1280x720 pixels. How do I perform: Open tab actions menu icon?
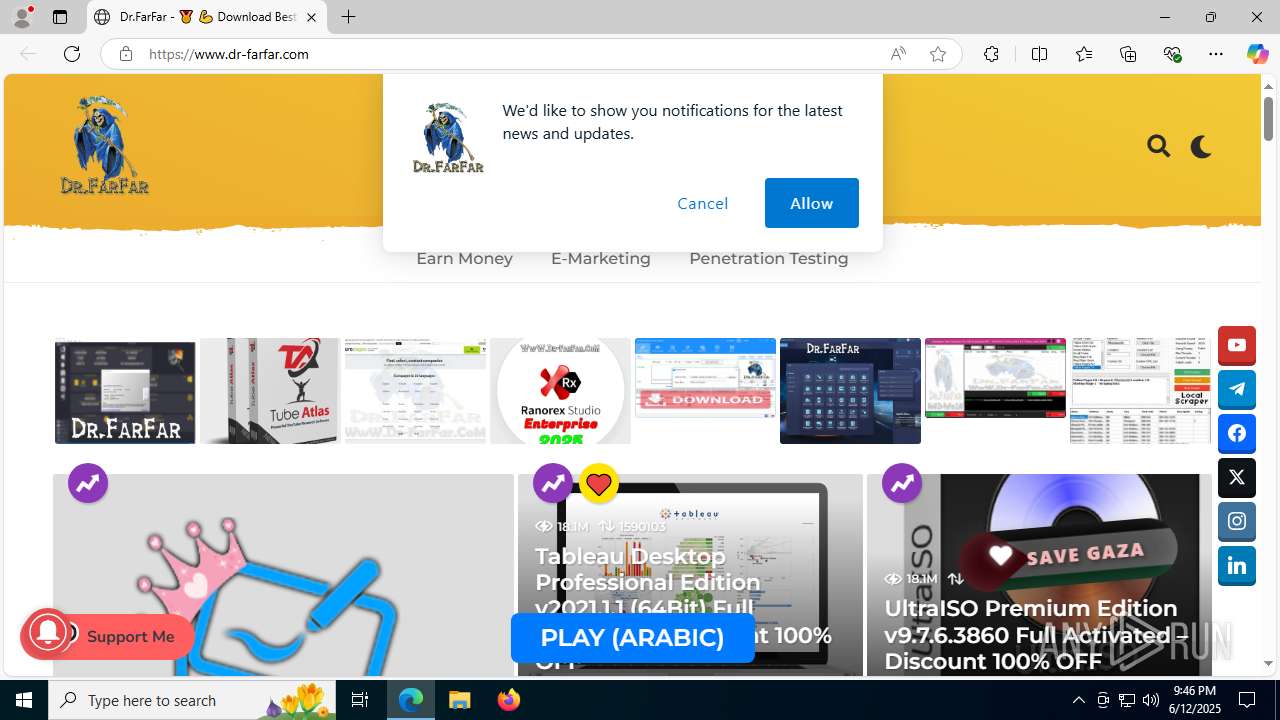(60, 17)
